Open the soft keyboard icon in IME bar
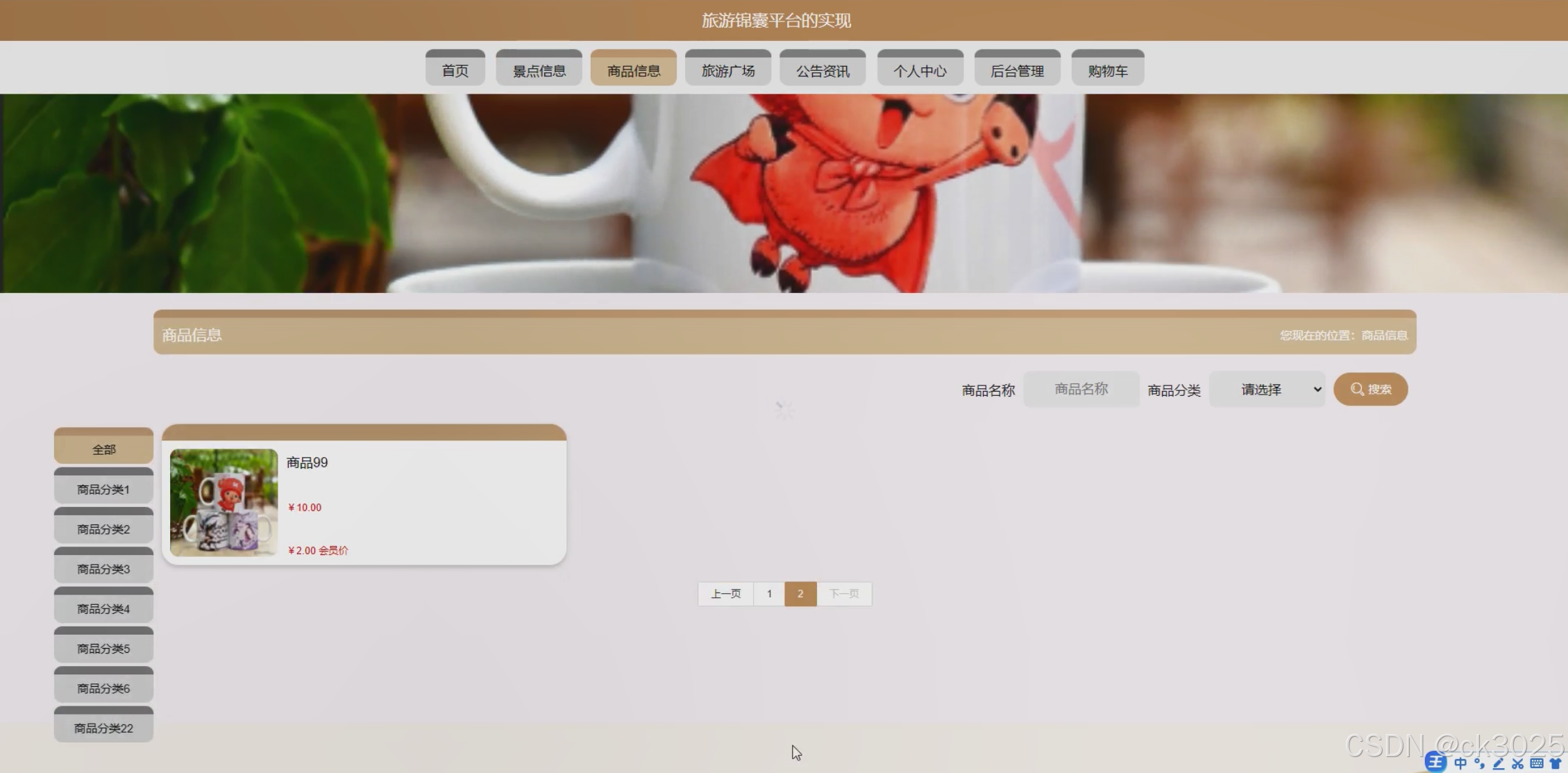1568x773 pixels. point(1536,763)
